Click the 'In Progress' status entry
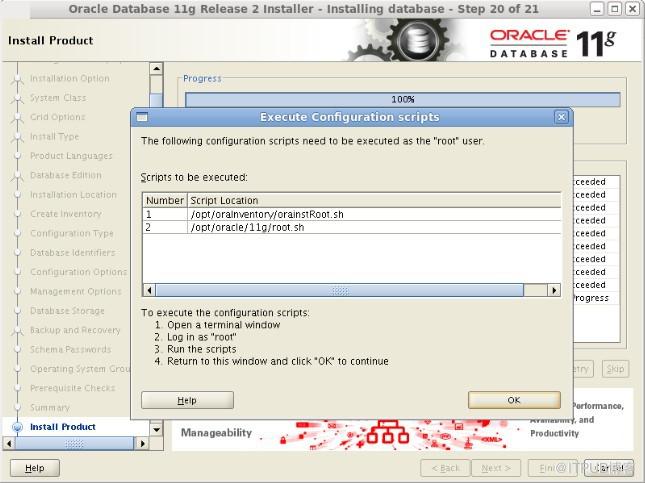 591,298
